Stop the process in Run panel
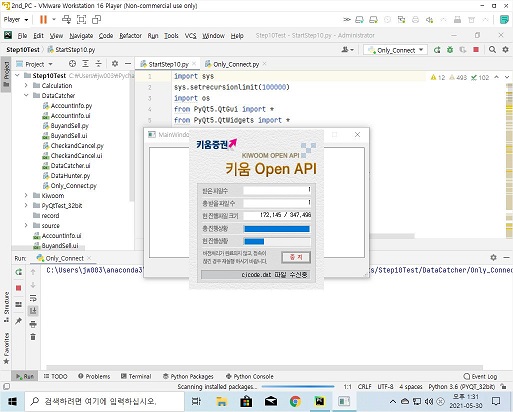The image size is (513, 412). [x=19, y=288]
